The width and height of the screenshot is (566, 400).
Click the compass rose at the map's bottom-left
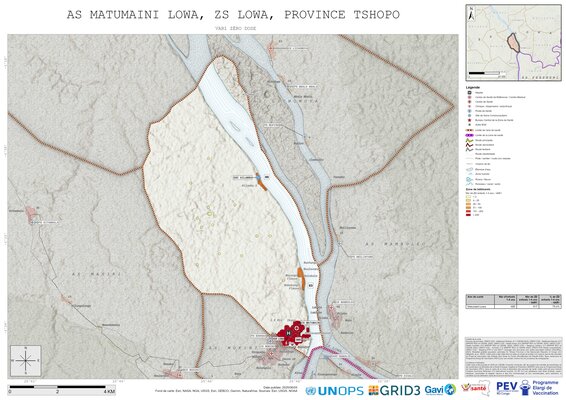[26, 360]
